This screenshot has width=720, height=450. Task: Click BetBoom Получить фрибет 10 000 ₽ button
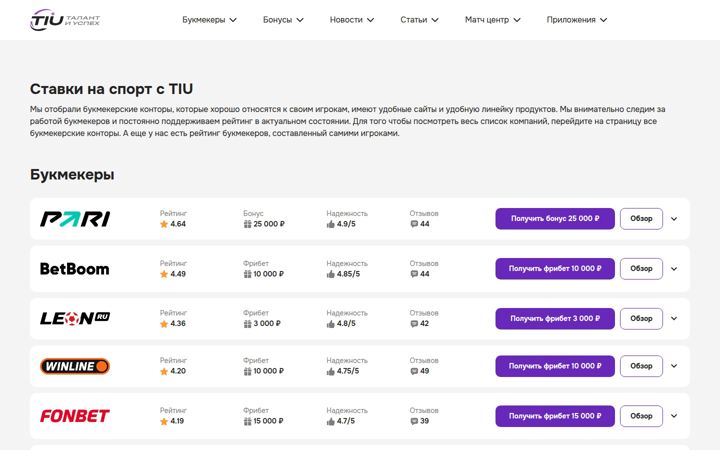(x=555, y=269)
